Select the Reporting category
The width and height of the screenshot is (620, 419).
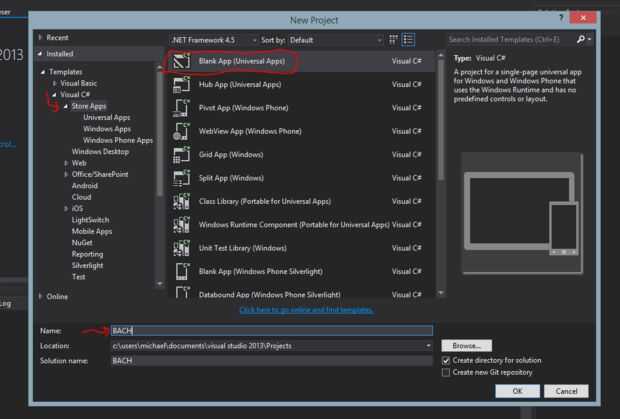tap(87, 254)
